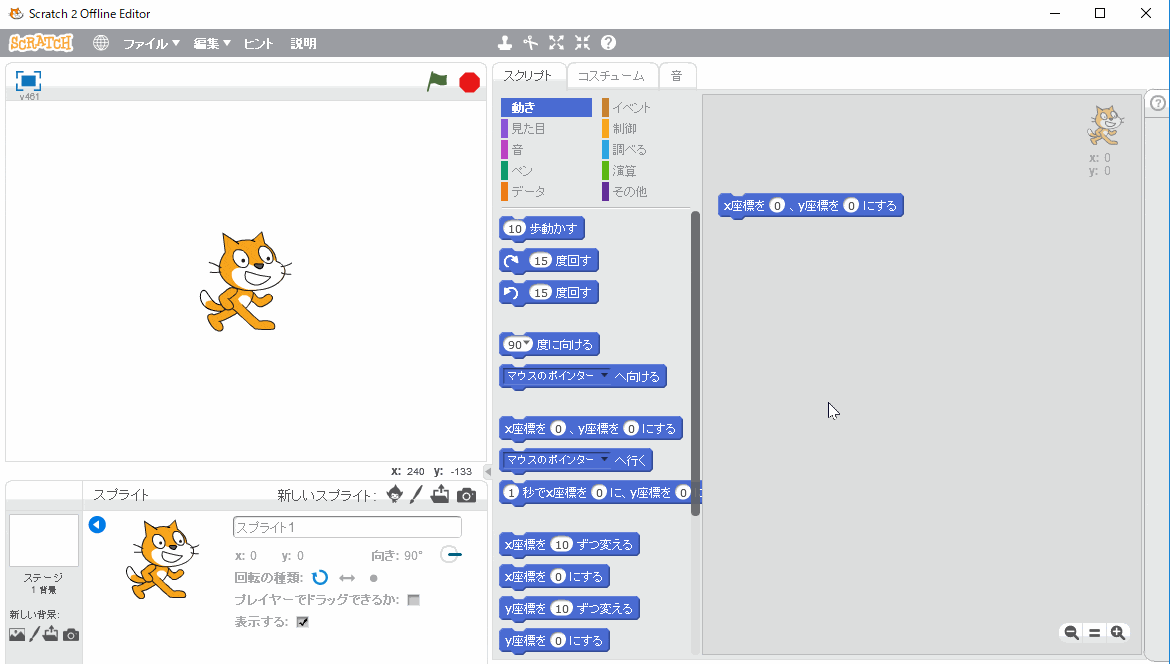1170x664 pixels.
Task: Toggle the 表示する checkbox
Action: point(302,621)
